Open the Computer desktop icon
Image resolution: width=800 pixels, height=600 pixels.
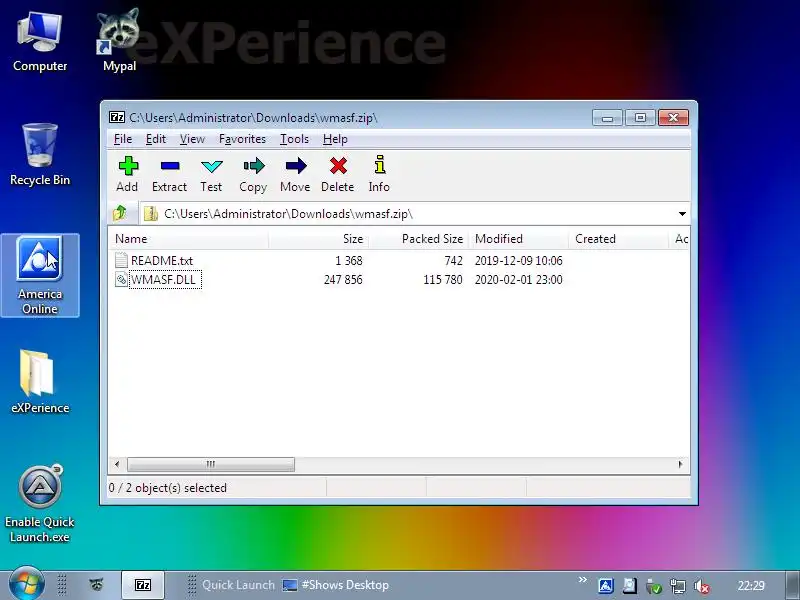40,42
